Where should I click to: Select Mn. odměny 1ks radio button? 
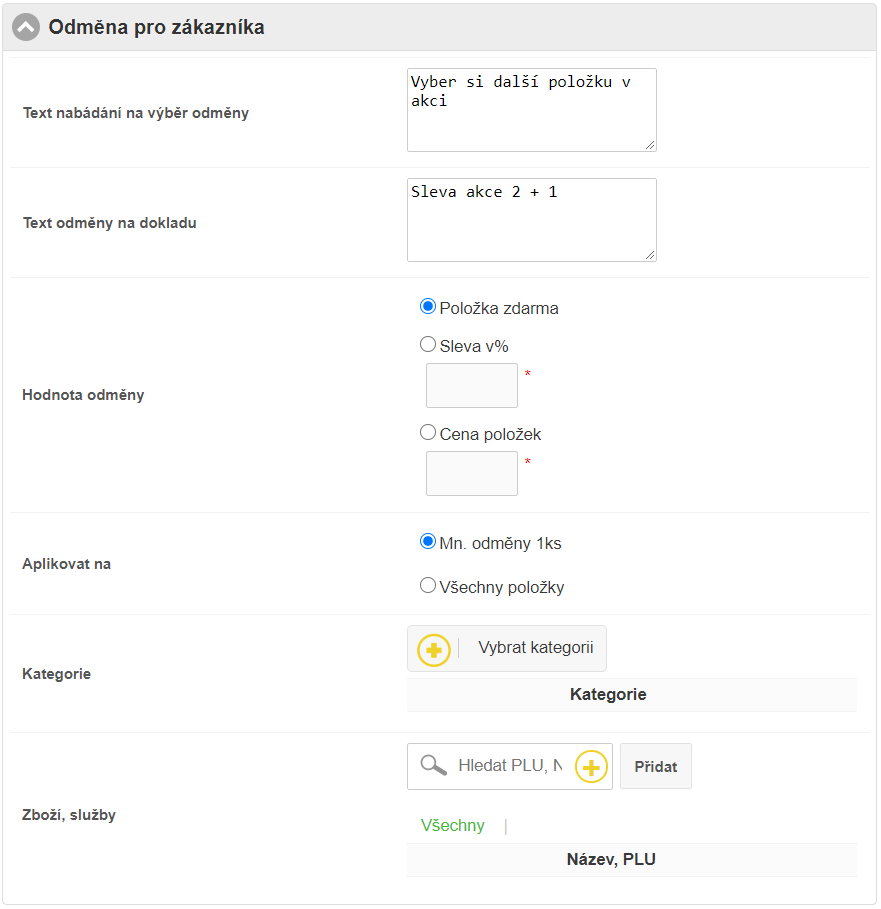point(428,542)
